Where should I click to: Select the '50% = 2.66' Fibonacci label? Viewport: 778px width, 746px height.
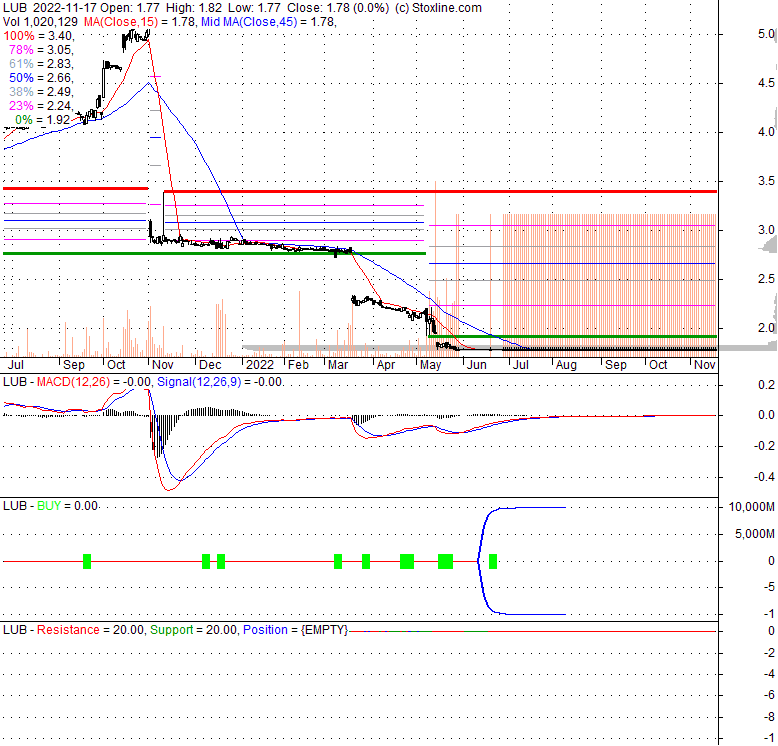pos(41,78)
